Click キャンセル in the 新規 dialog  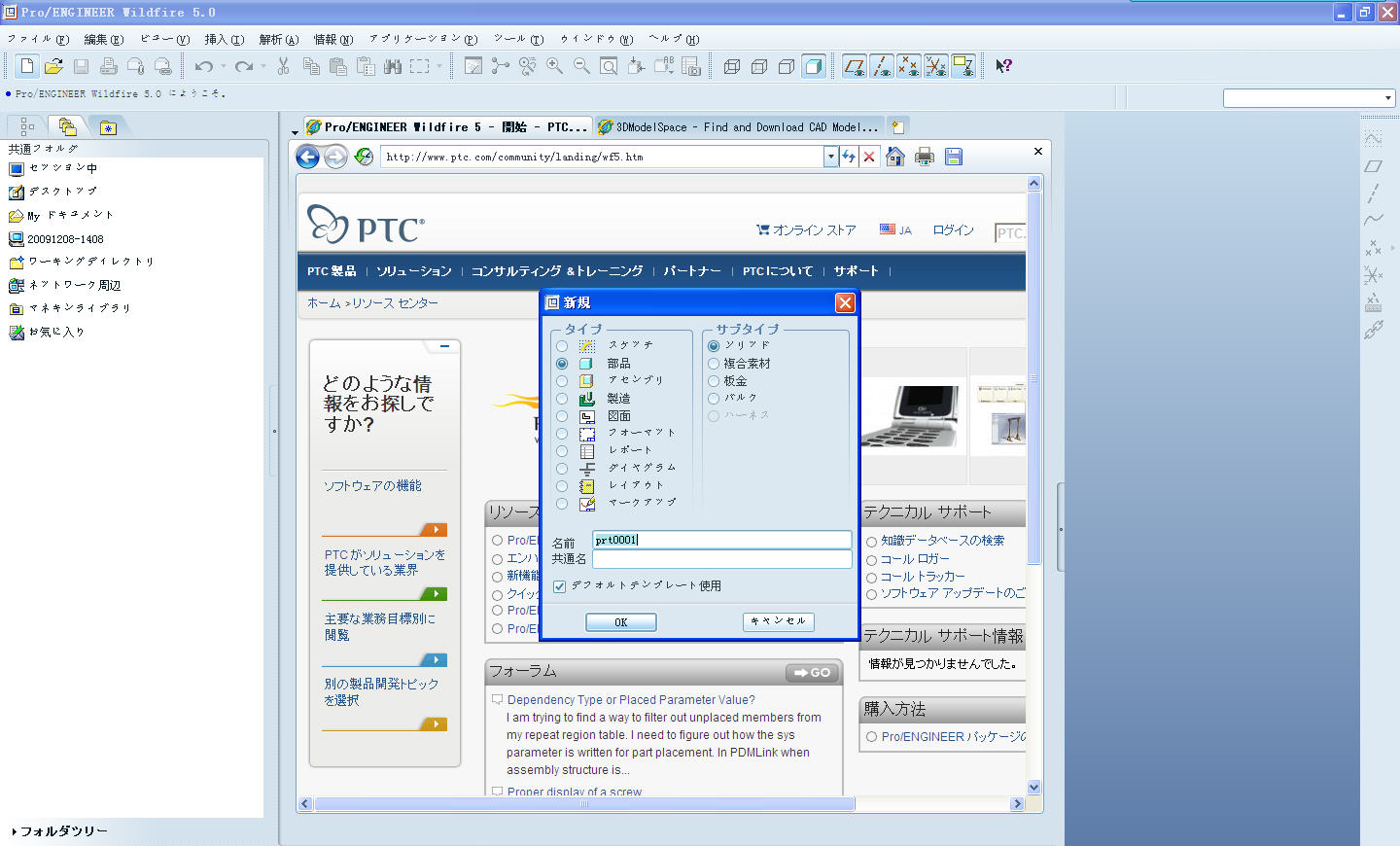click(779, 622)
